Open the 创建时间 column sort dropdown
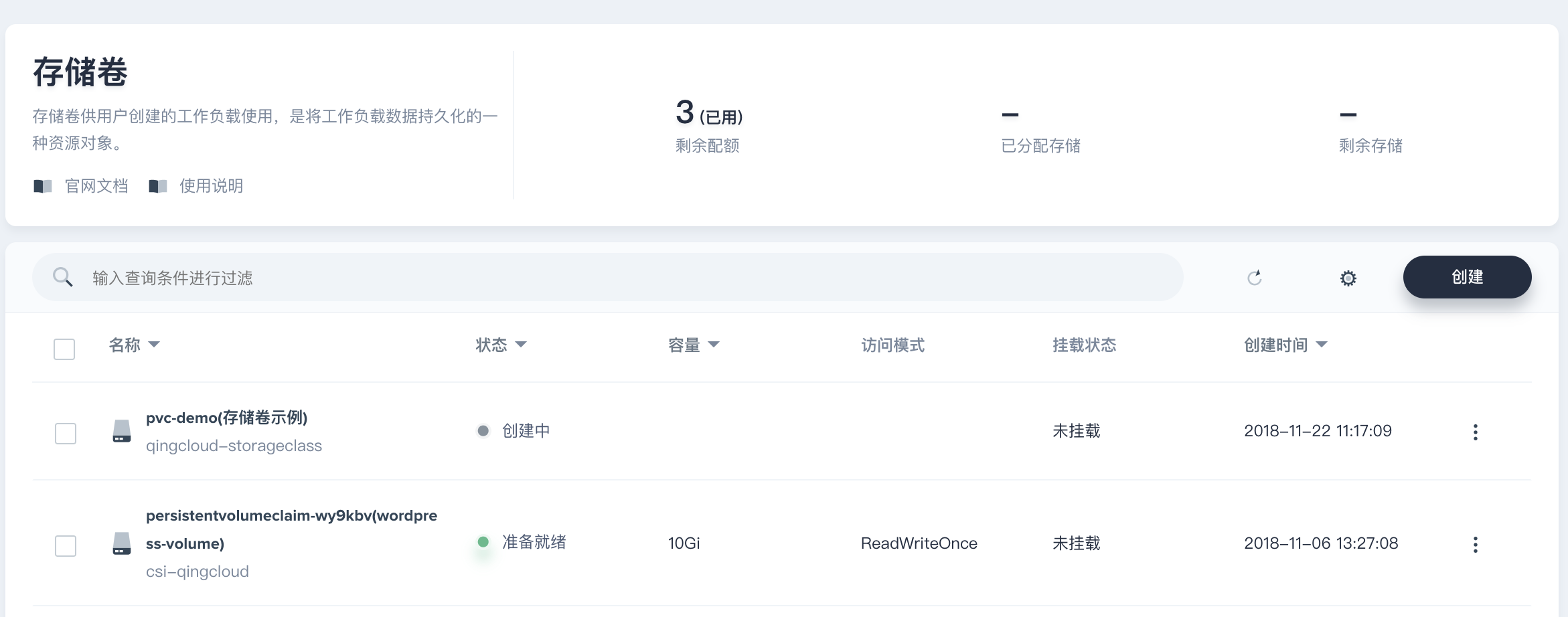The height and width of the screenshot is (617, 1568). point(1322,345)
